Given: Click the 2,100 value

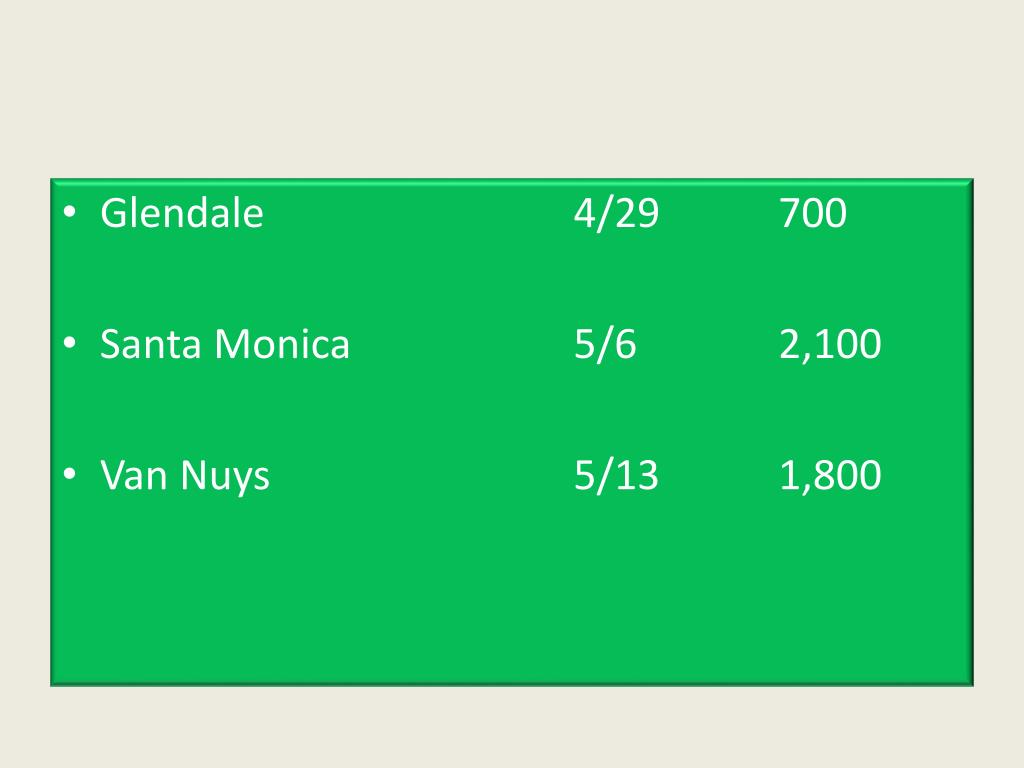Looking at the screenshot, I should (x=830, y=345).
